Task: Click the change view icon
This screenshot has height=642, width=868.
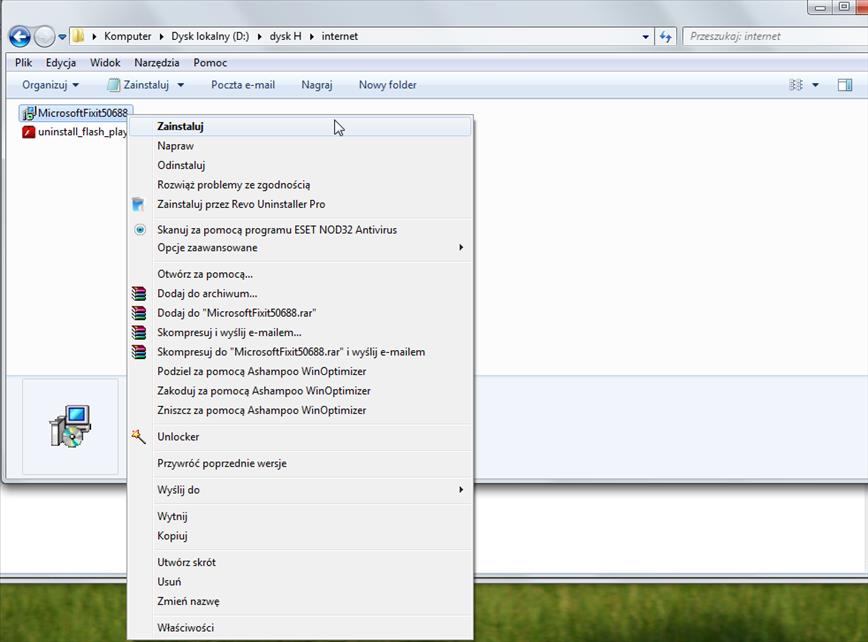Action: pos(795,85)
